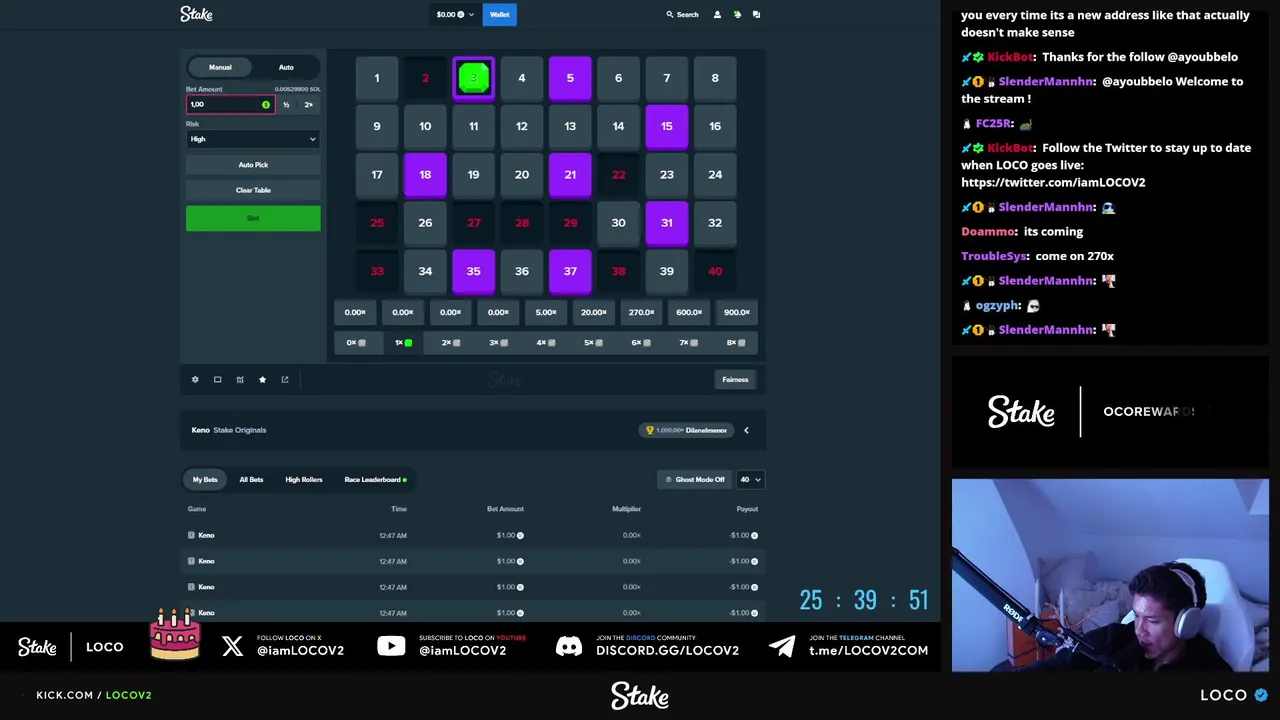The image size is (1280, 720).
Task: Open the twitter.com/iamLOCOV2 chat link
Action: (x=1053, y=183)
